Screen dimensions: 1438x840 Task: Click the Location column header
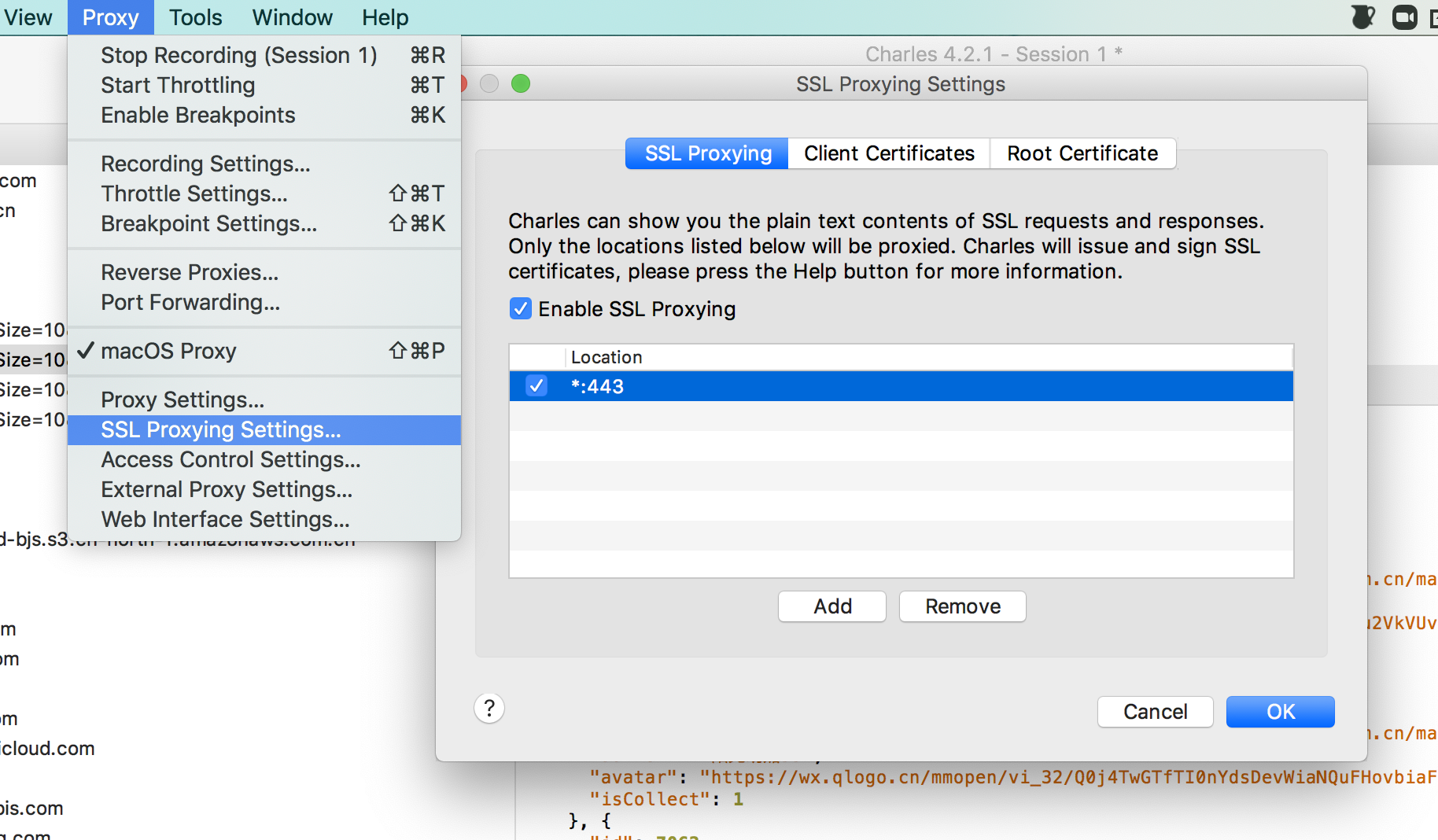click(x=607, y=357)
